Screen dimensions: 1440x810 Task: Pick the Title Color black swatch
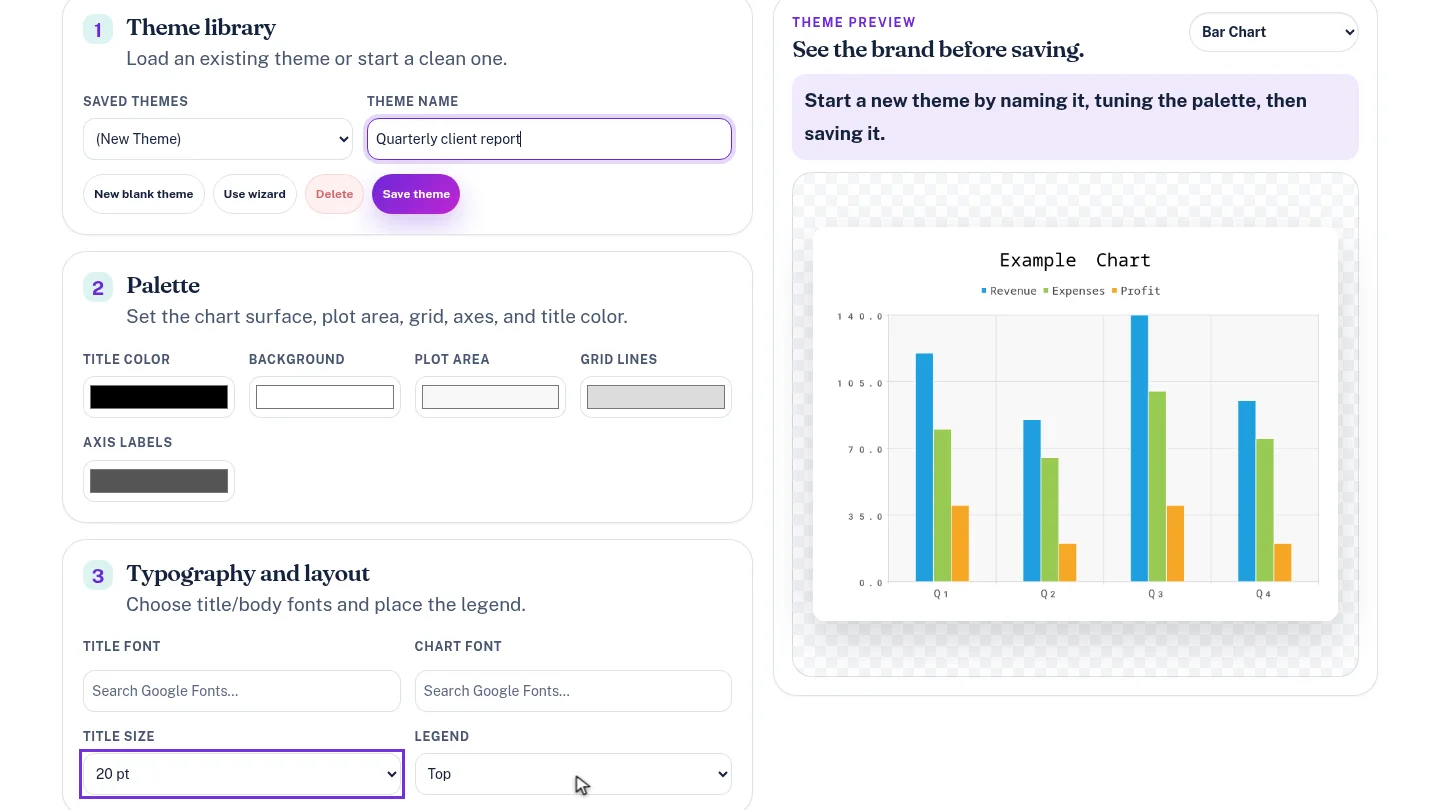coord(159,397)
